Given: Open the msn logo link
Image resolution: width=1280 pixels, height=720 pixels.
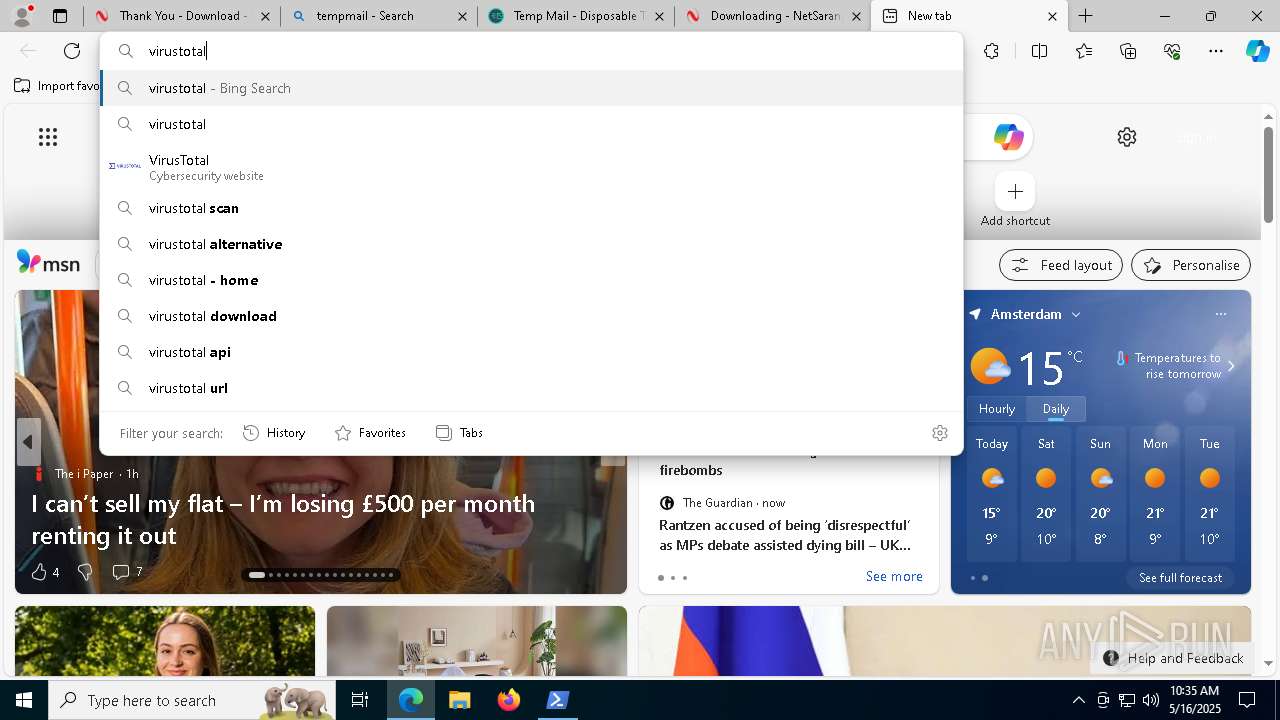Looking at the screenshot, I should pyautogui.click(x=48, y=263).
